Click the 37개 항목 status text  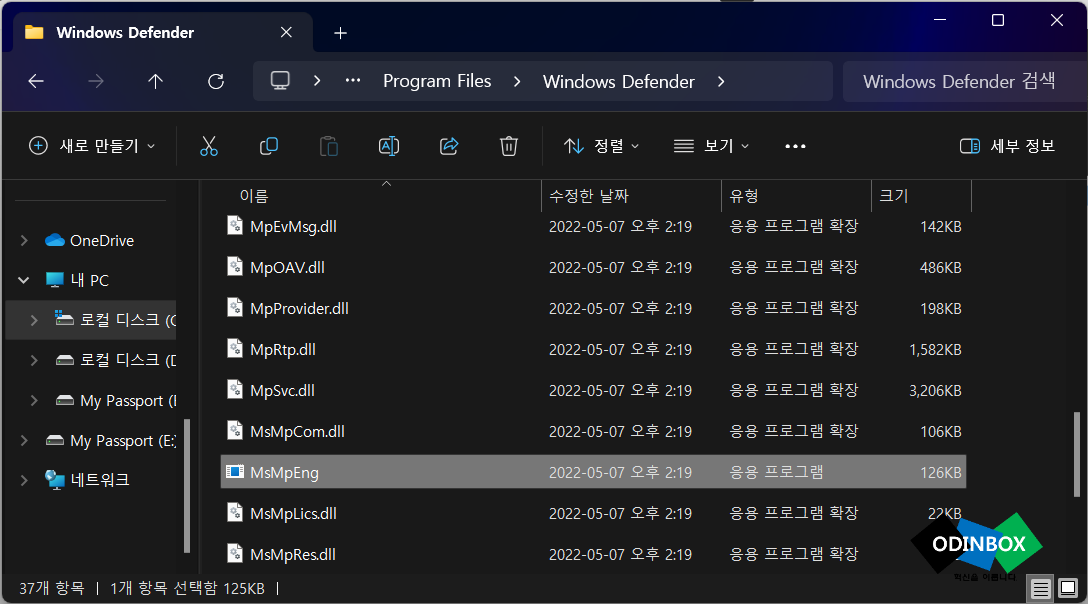[x=51, y=588]
